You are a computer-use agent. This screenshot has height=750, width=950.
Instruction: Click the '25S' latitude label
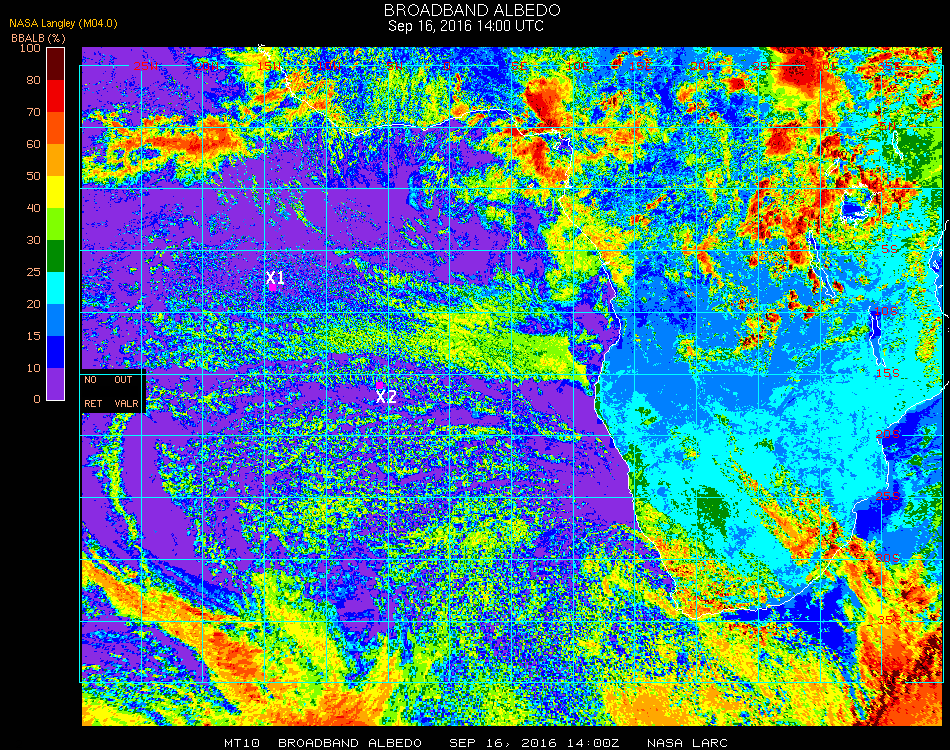(x=887, y=496)
